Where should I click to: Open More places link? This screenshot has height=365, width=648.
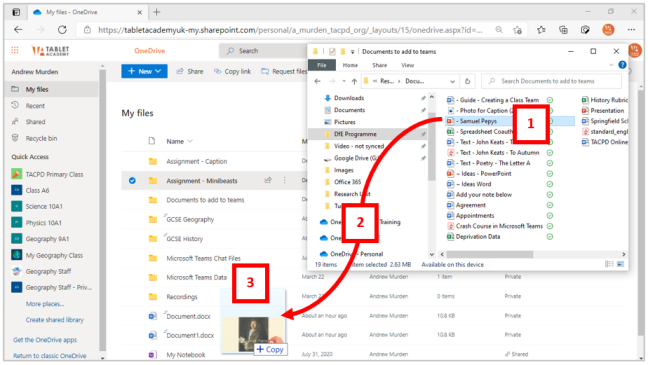tap(45, 304)
